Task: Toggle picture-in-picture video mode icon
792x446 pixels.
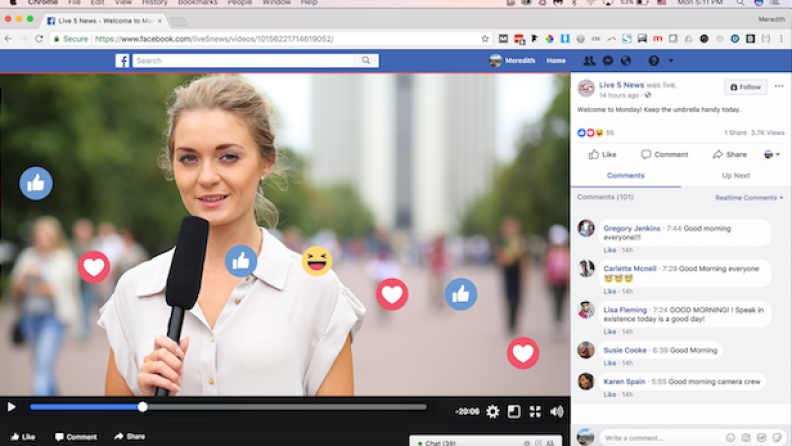Action: (x=514, y=412)
